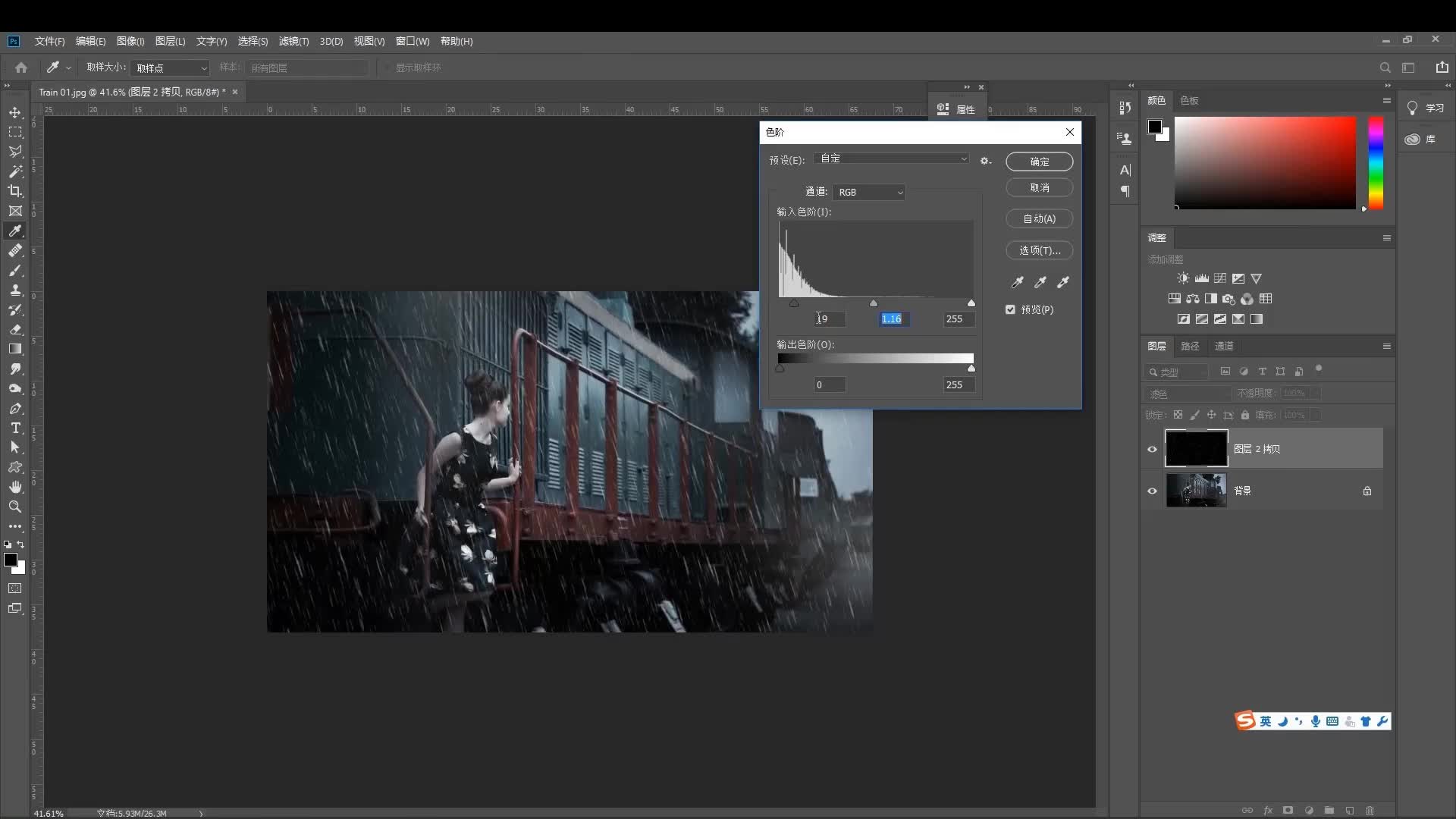The height and width of the screenshot is (819, 1456).
Task: Pick the black point eyedropper in Levels
Action: 1018,282
